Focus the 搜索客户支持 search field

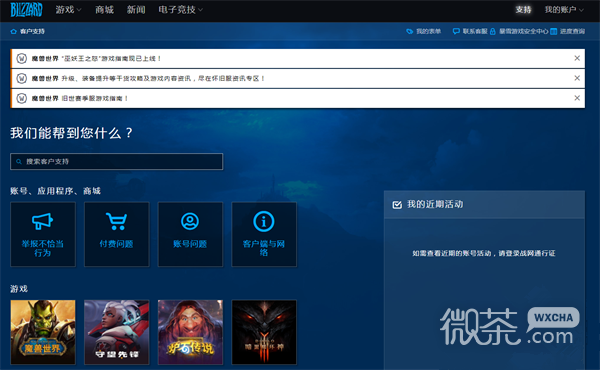(x=117, y=161)
